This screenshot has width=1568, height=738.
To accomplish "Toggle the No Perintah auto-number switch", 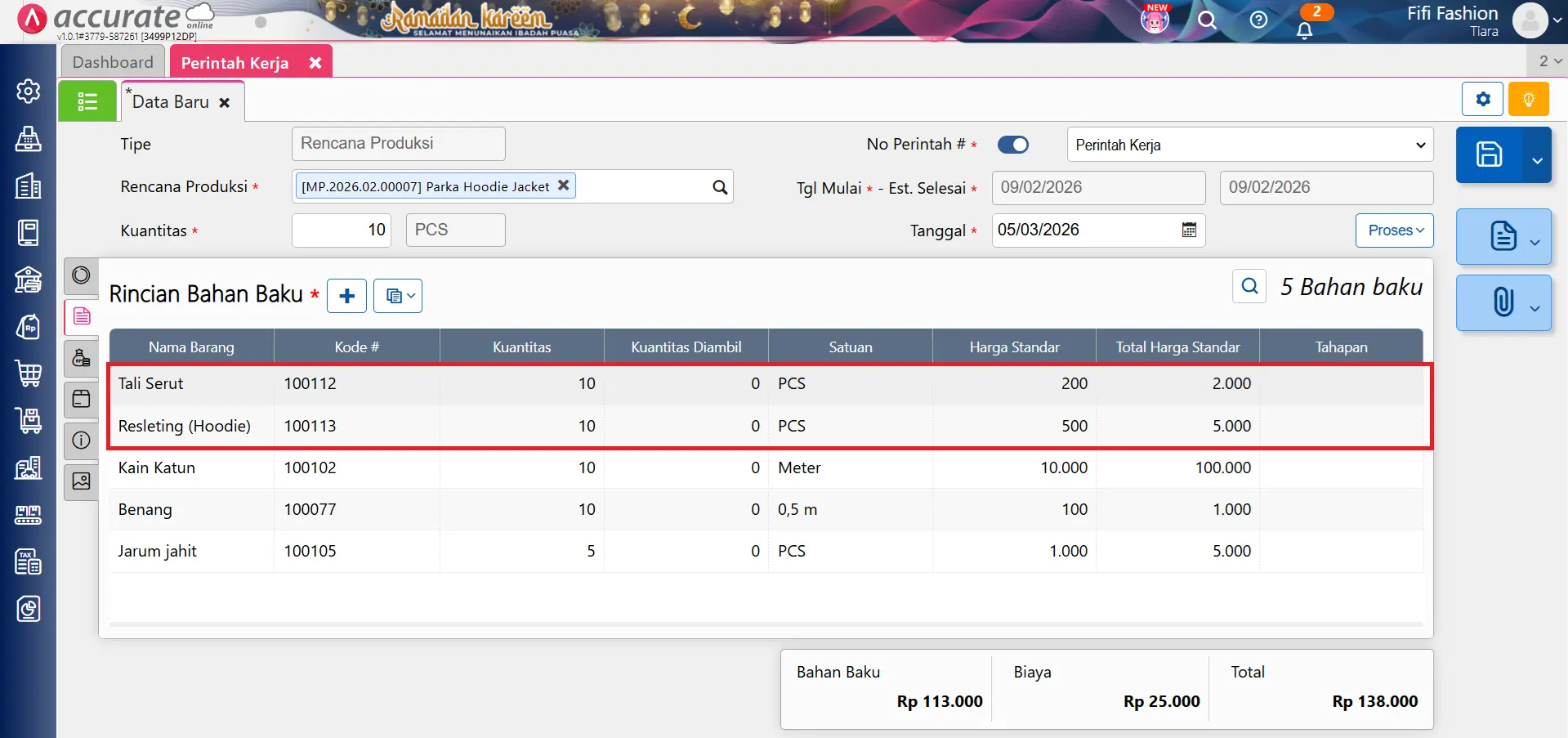I will [x=1013, y=145].
